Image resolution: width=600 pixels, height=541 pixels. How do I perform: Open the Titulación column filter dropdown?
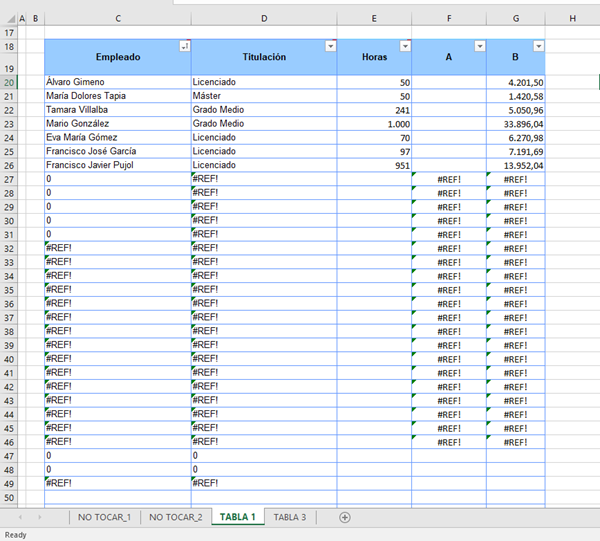[330, 47]
